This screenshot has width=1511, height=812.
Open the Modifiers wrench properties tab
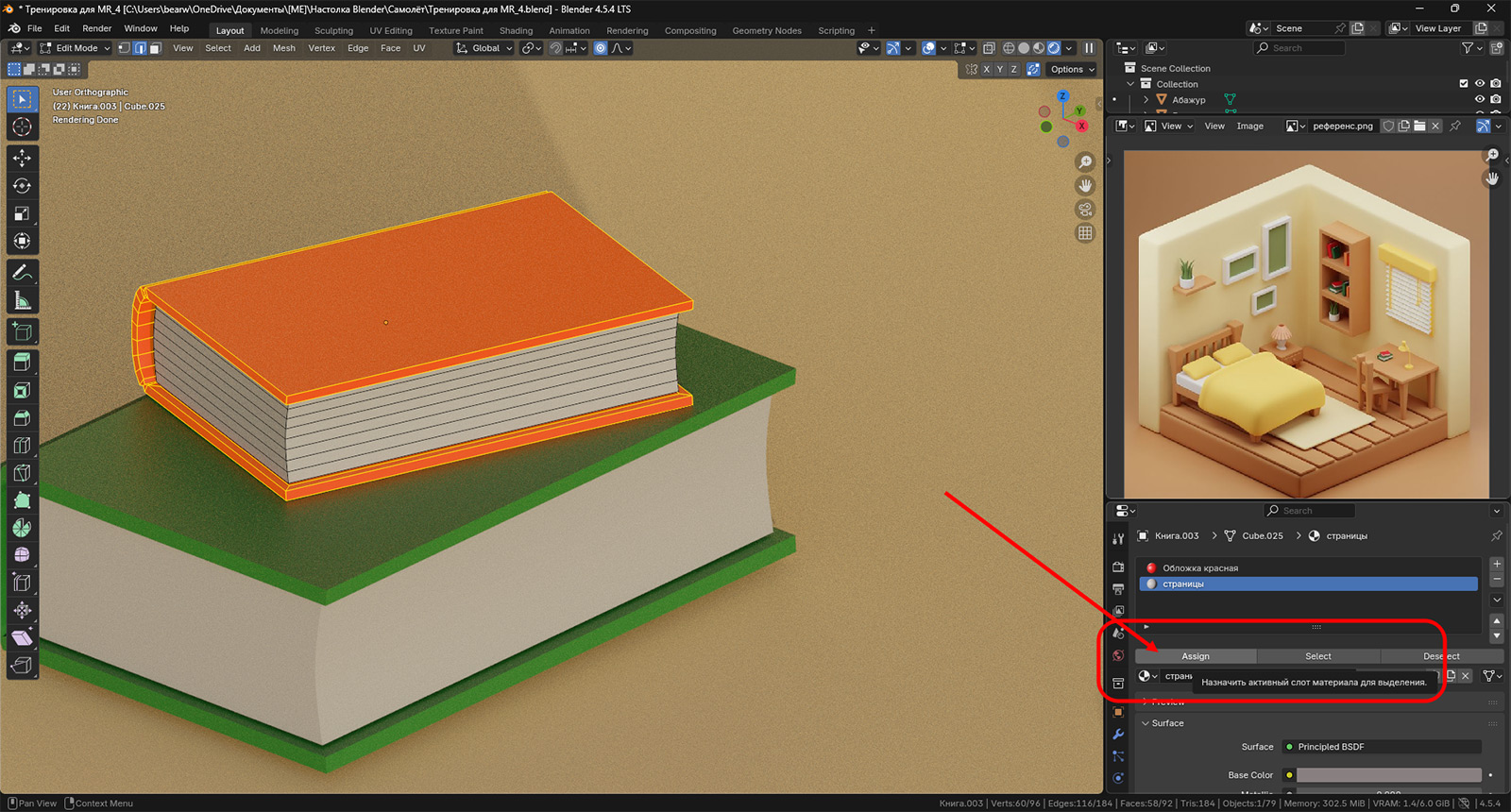(x=1118, y=734)
